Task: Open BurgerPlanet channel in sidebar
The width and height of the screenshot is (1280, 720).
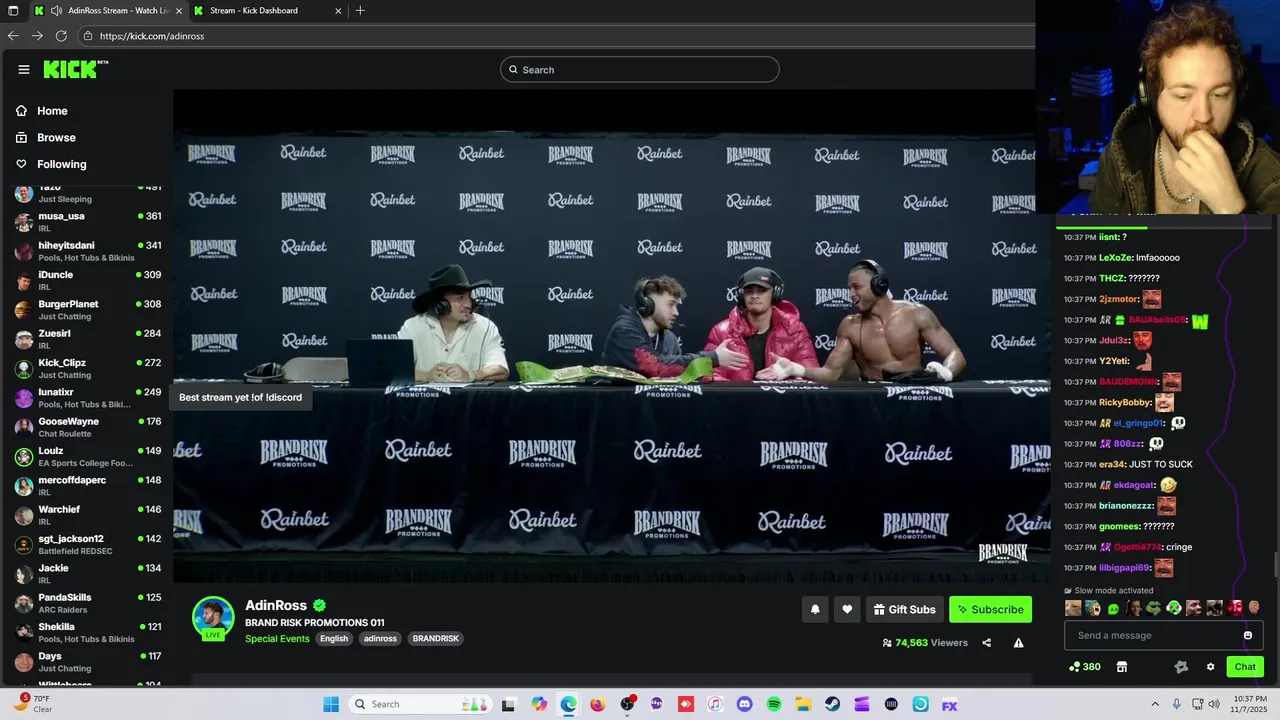Action: 88,310
